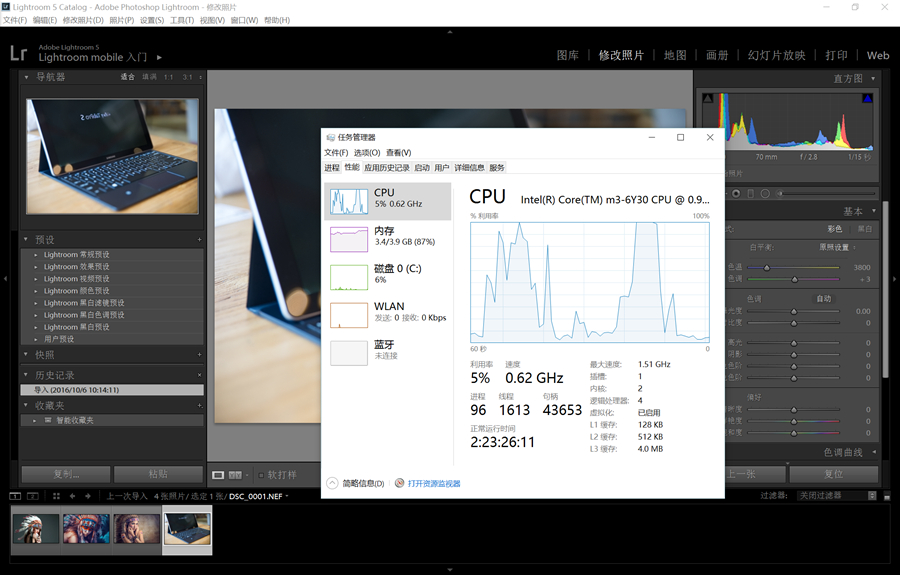This screenshot has height=575, width=900.
Task: Click the 色温 temperature slider handle
Action: point(766,268)
